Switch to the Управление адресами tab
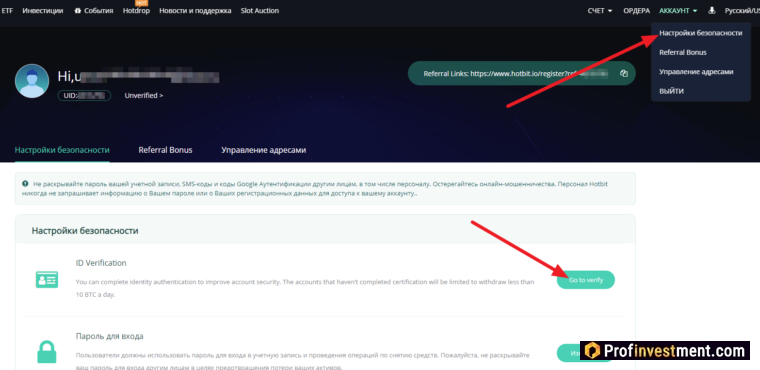This screenshot has height=370, width=760. 264,150
